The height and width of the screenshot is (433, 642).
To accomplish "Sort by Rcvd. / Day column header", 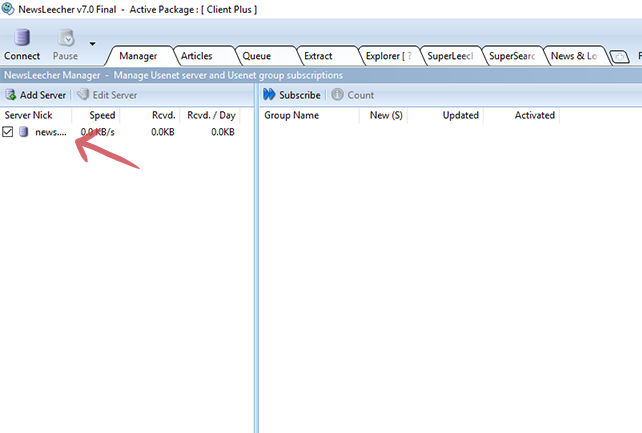I will coord(210,115).
